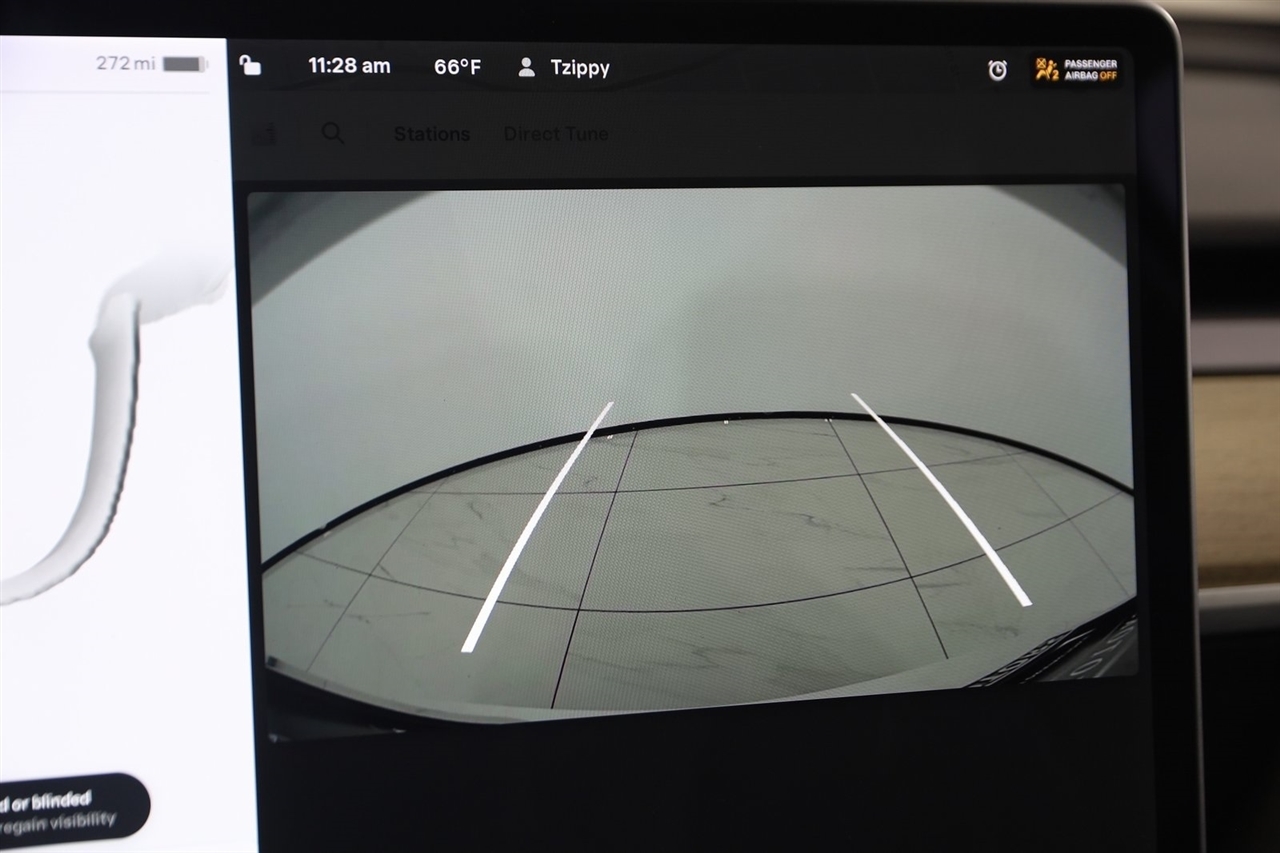The width and height of the screenshot is (1280, 853).
Task: Tap the right backup guideline
Action: coord(940,498)
